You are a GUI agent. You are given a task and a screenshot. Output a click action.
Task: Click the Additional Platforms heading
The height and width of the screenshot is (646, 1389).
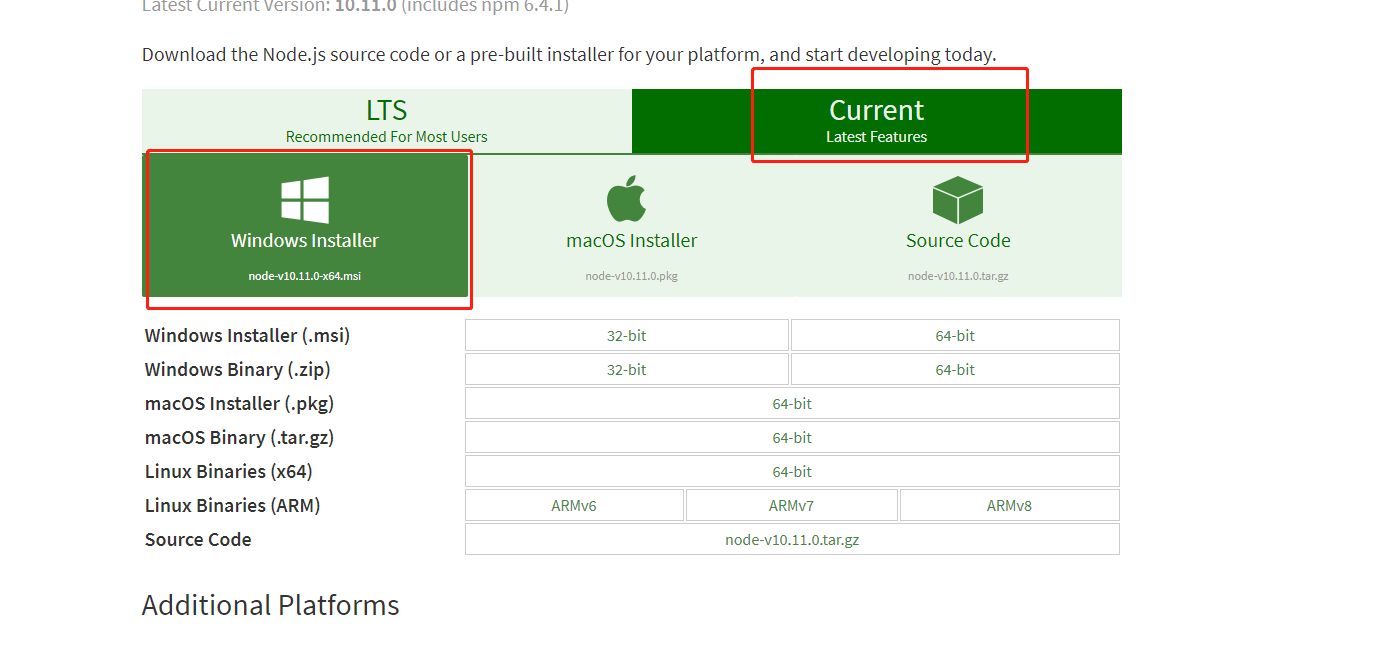pos(271,605)
